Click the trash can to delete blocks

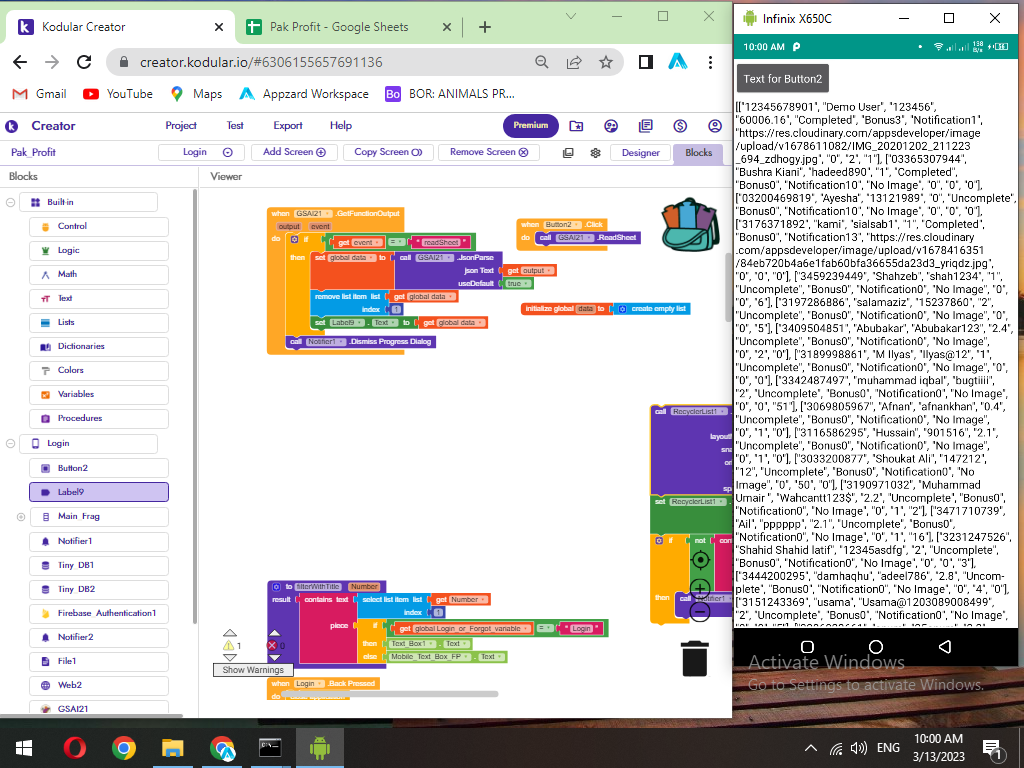pos(695,660)
